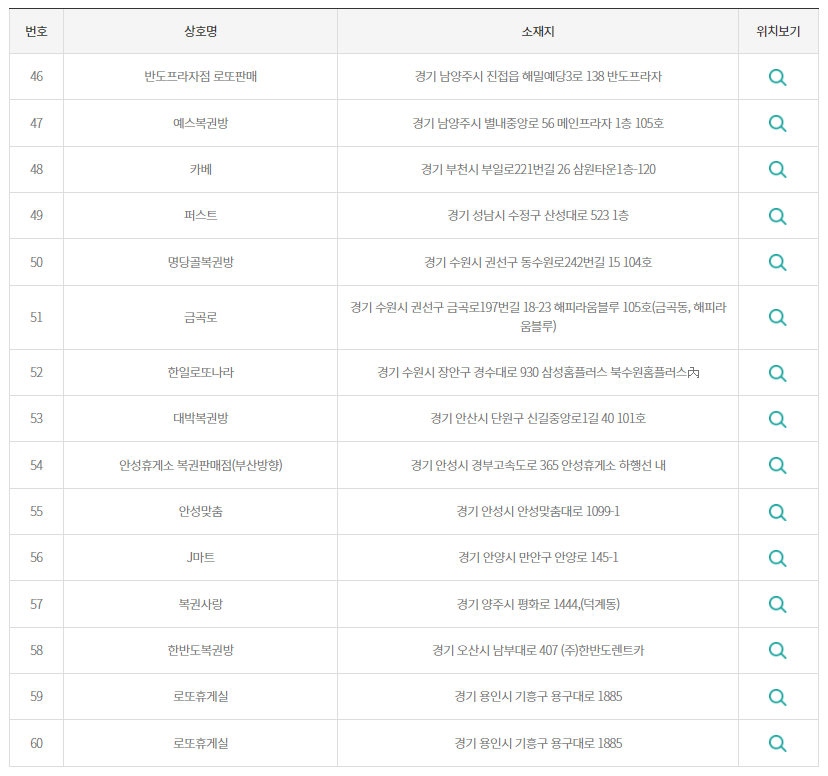Select store name 예스복권방
The image size is (828, 776).
click(x=201, y=124)
